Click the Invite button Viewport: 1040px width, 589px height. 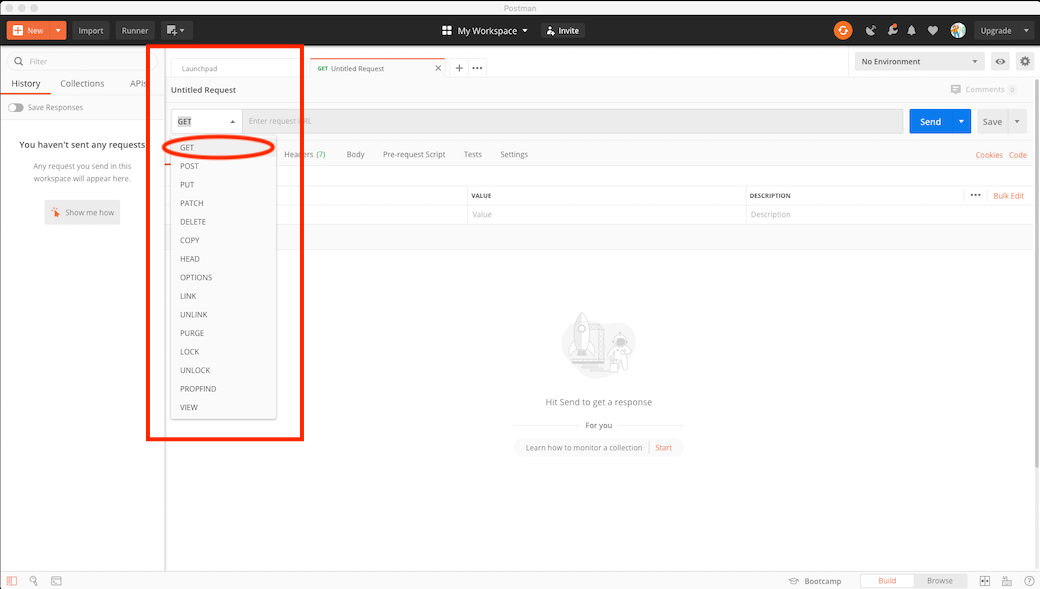[562, 31]
